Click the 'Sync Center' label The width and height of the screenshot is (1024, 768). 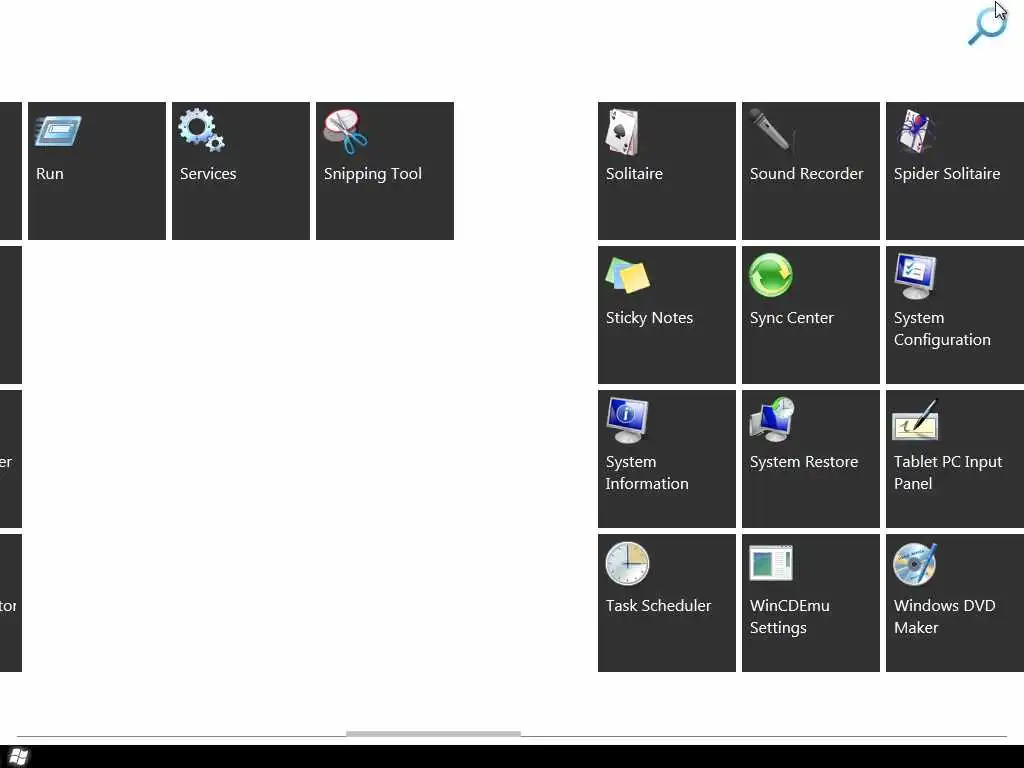tap(792, 318)
